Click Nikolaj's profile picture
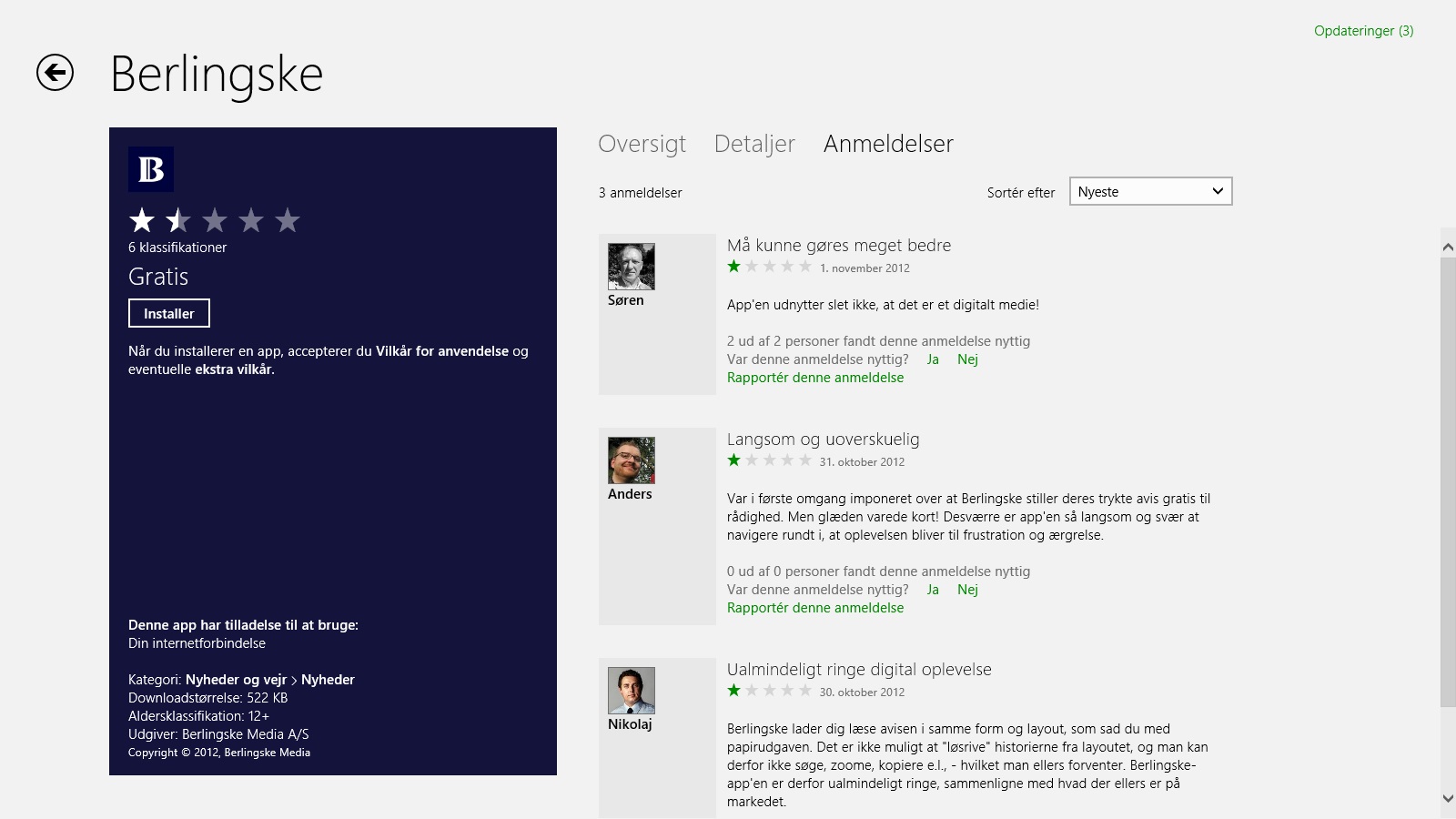Viewport: 1456px width, 819px height. (631, 691)
